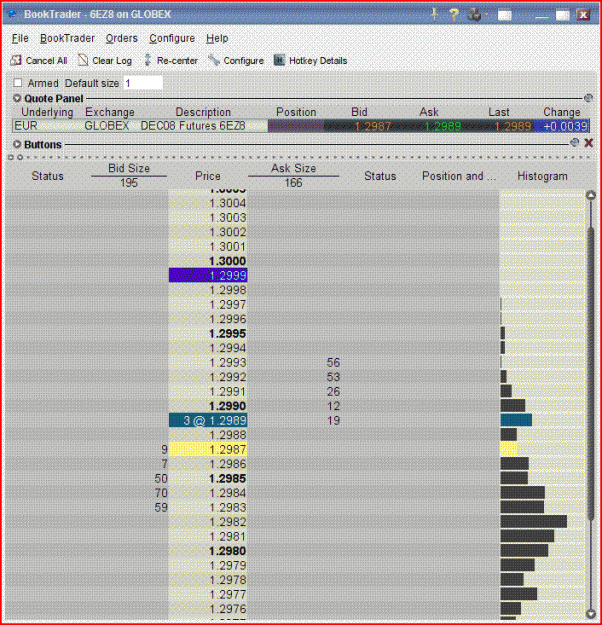Viewport: 602px width, 625px height.
Task: Click bid size 50 at price 1.2985
Action: 161,478
